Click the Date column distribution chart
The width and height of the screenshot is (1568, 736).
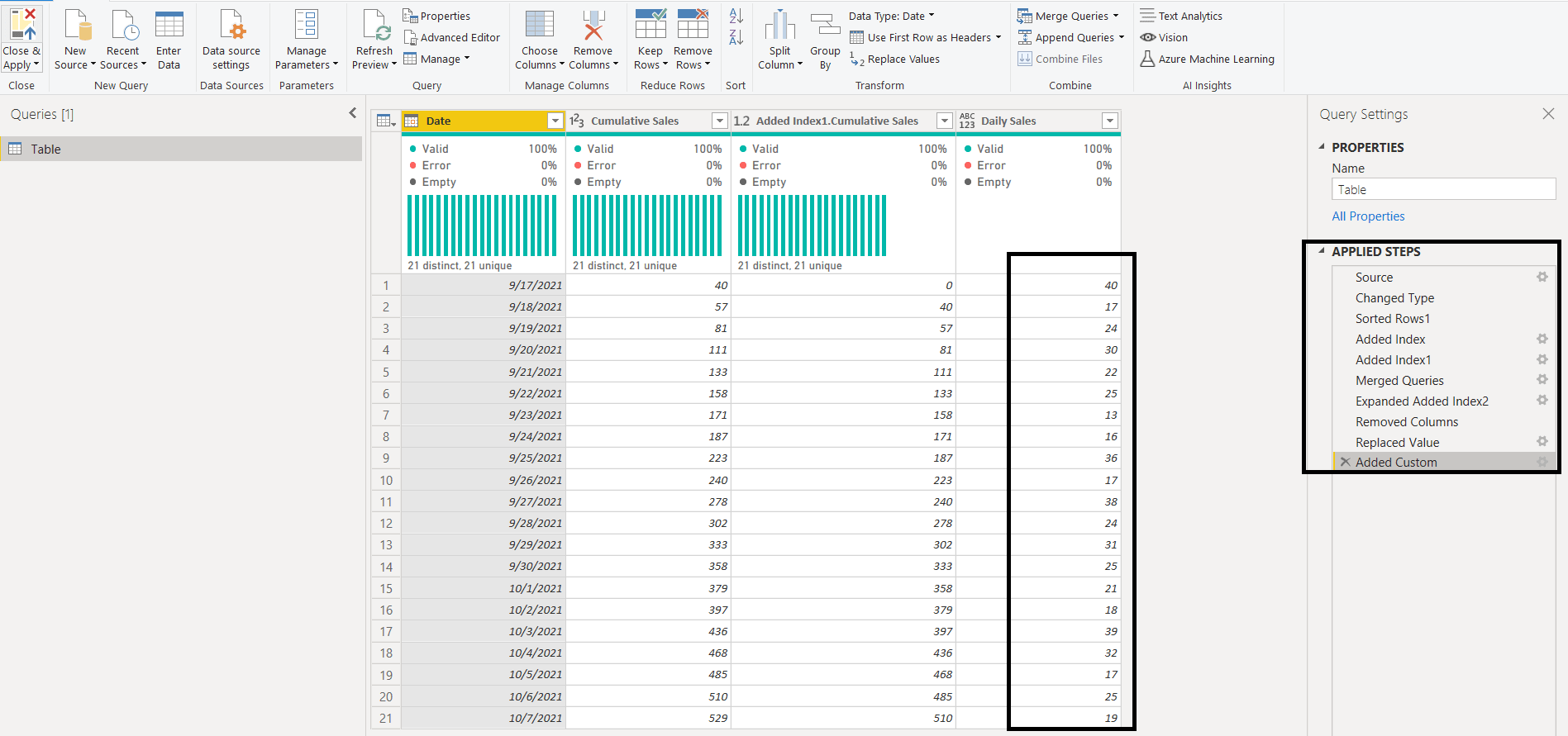(x=482, y=226)
